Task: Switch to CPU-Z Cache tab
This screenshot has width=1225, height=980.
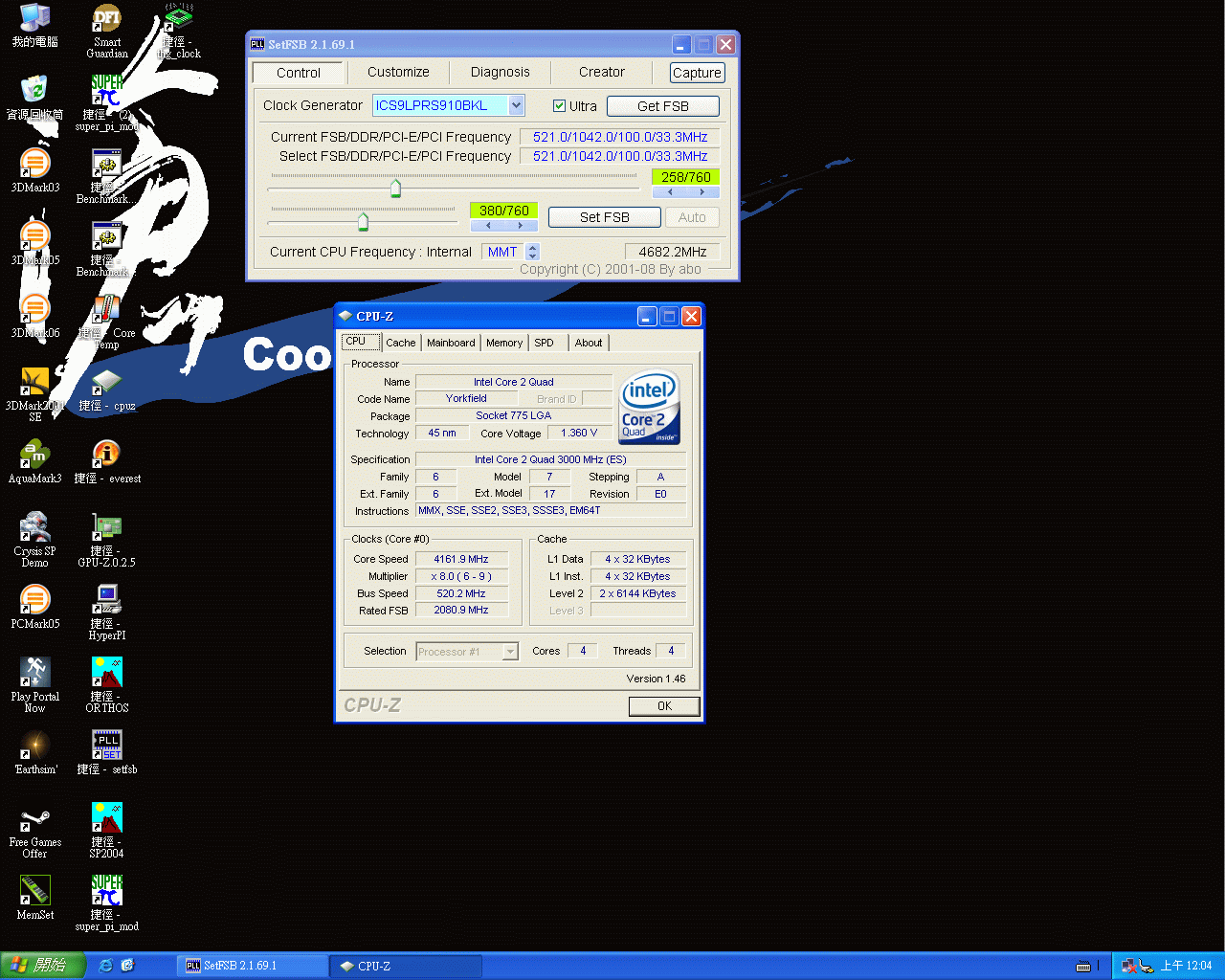Action: pos(401,343)
